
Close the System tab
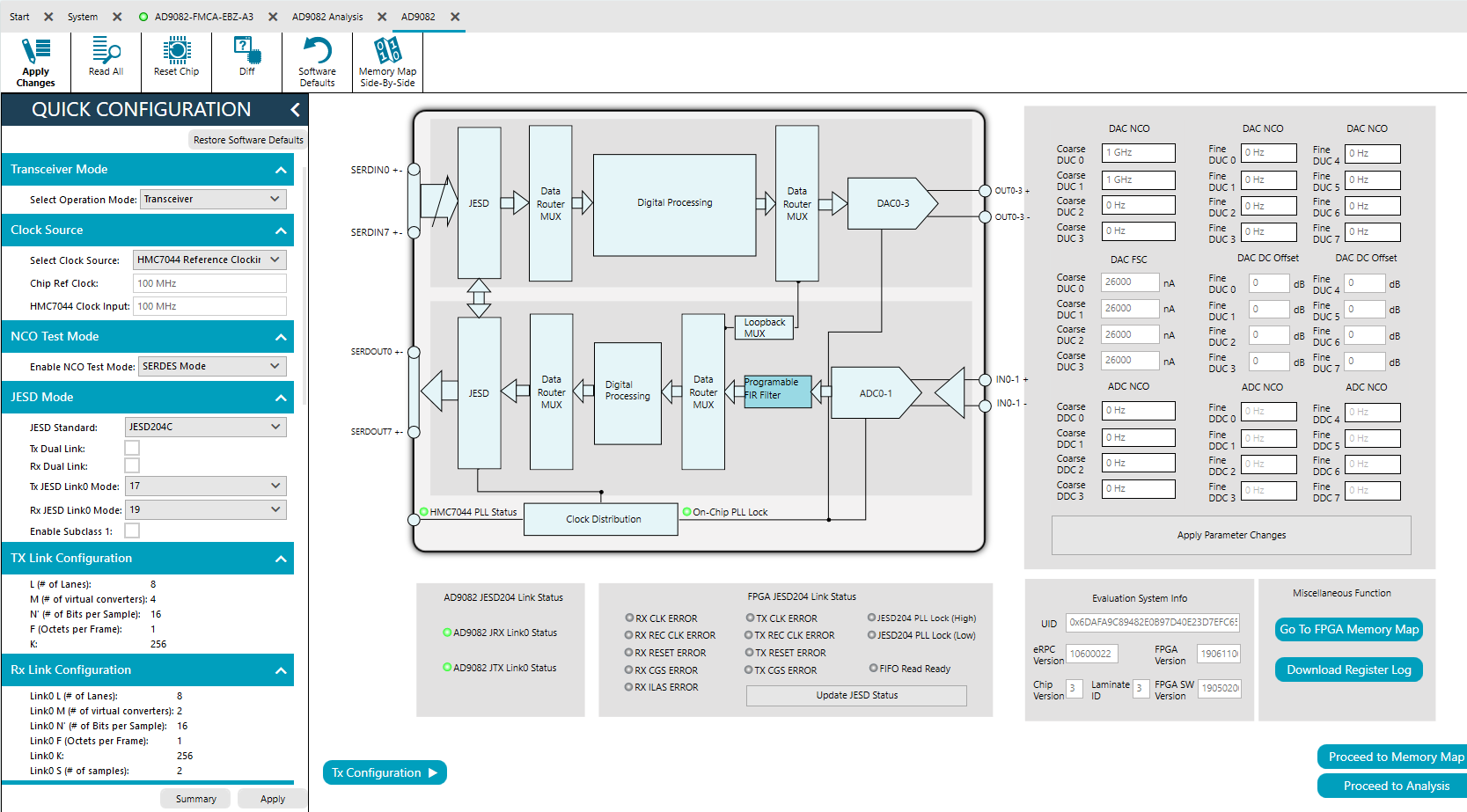click(x=117, y=17)
